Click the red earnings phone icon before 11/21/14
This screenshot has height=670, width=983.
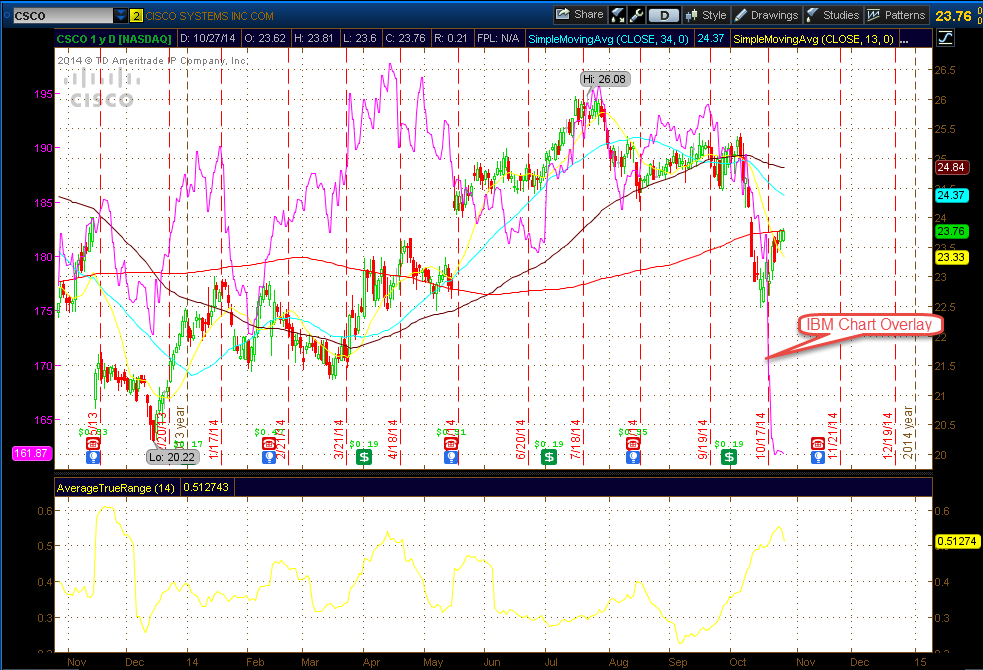pyautogui.click(x=816, y=444)
